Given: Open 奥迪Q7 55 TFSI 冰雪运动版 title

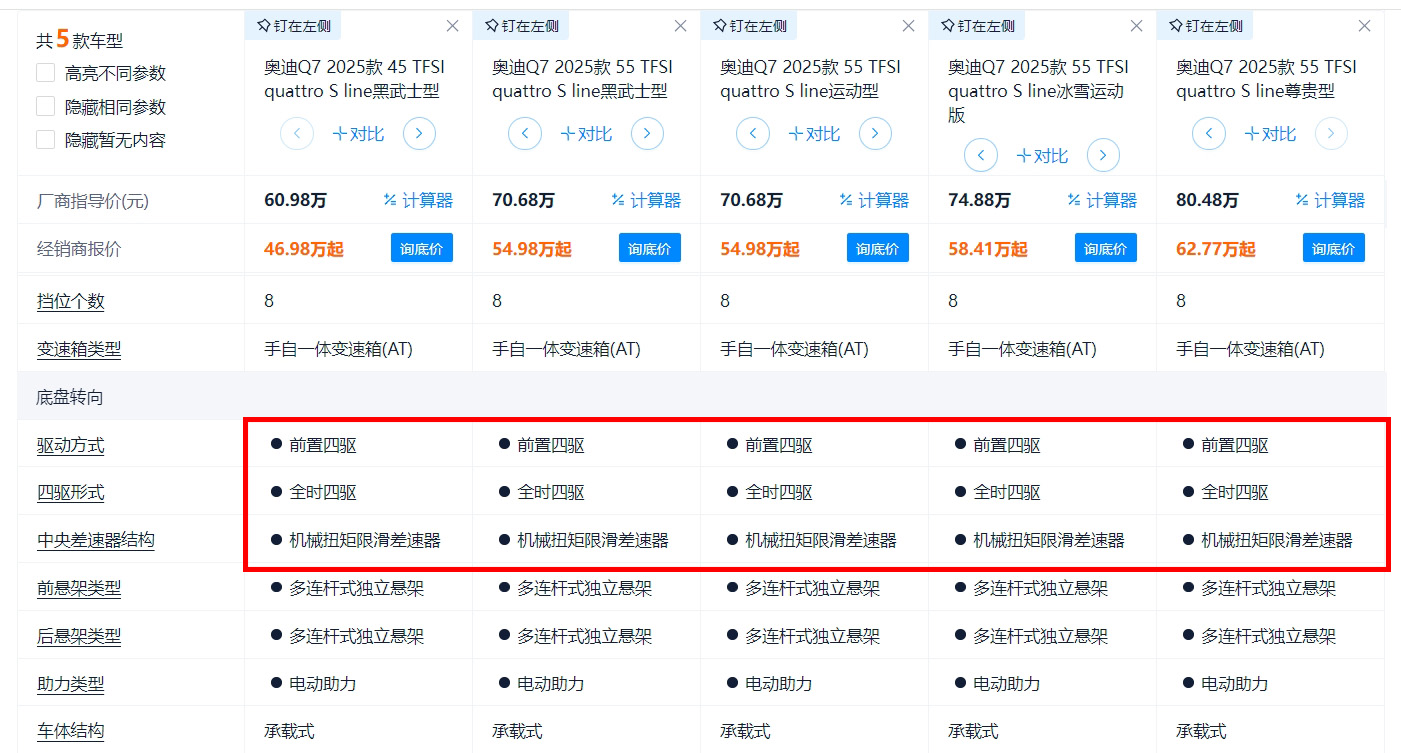Looking at the screenshot, I should click(1038, 91).
